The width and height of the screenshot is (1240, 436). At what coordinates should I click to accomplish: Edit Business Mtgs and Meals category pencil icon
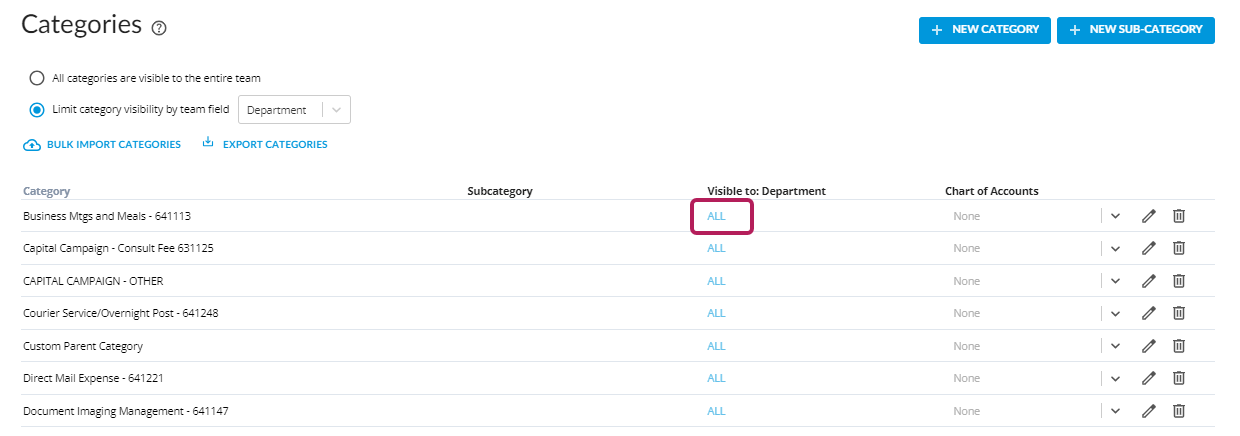1149,216
